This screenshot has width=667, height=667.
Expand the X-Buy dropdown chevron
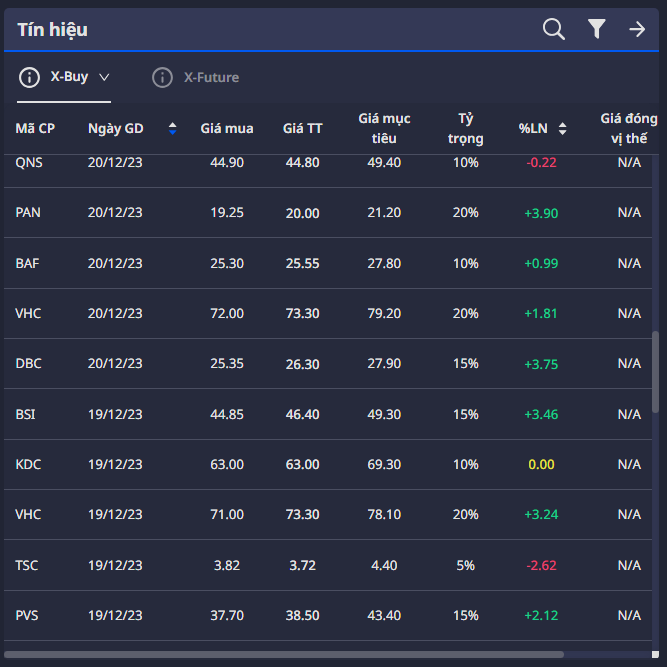(x=104, y=77)
